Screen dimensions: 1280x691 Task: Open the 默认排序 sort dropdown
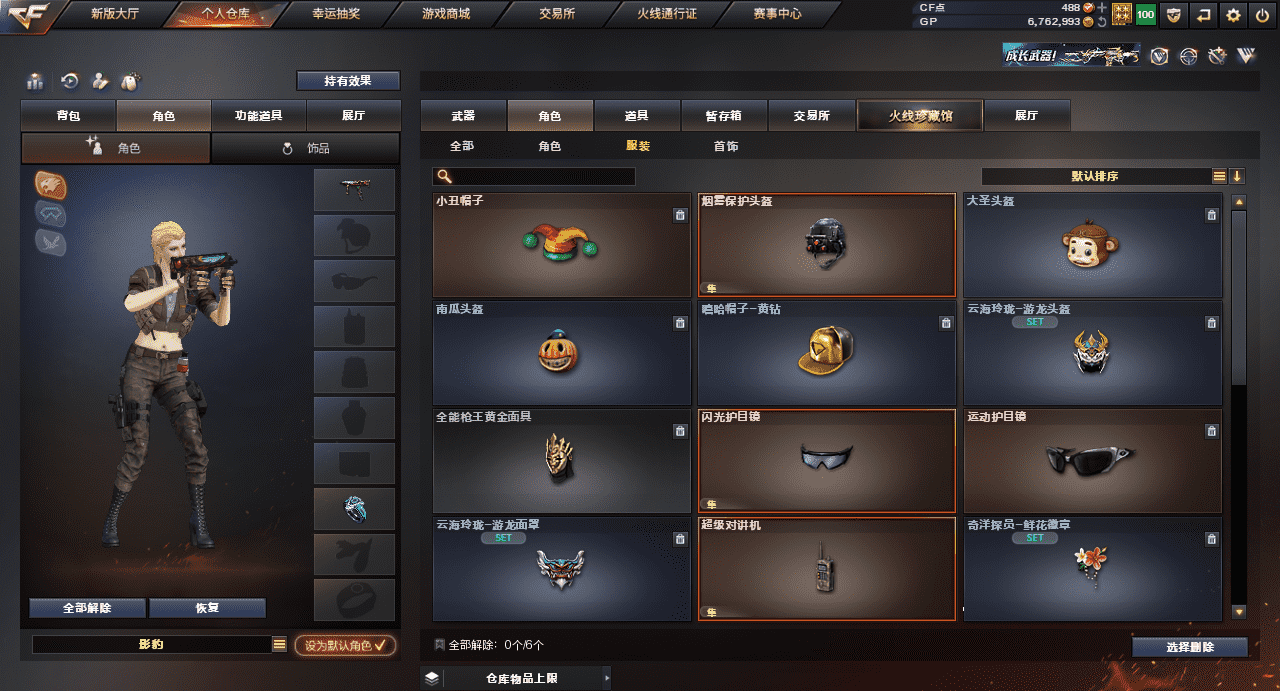(x=1096, y=176)
